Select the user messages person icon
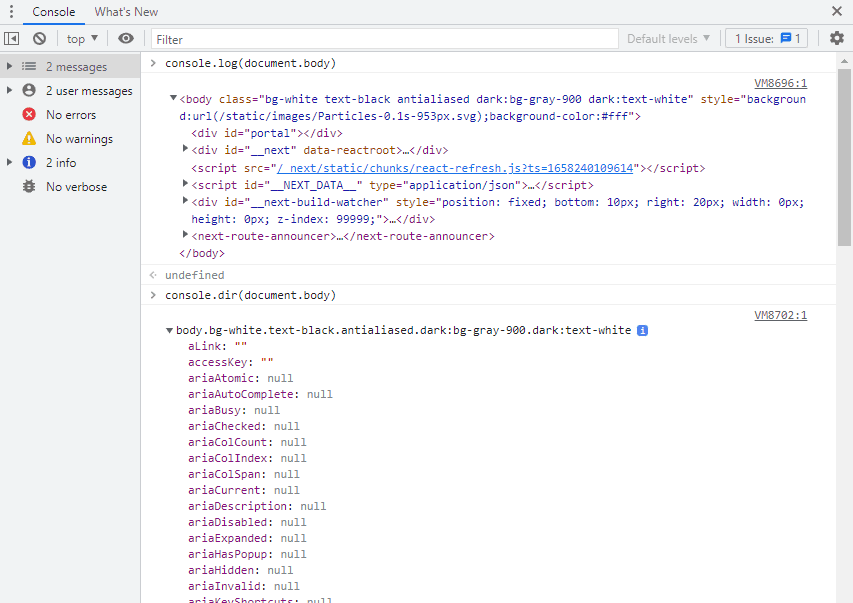Viewport: 853px width, 603px height. click(29, 90)
